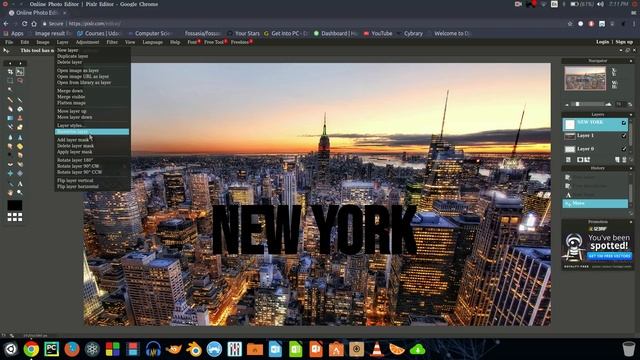Select the Clone Stamp tool
This screenshot has width=640, height=360.
[x=20, y=118]
